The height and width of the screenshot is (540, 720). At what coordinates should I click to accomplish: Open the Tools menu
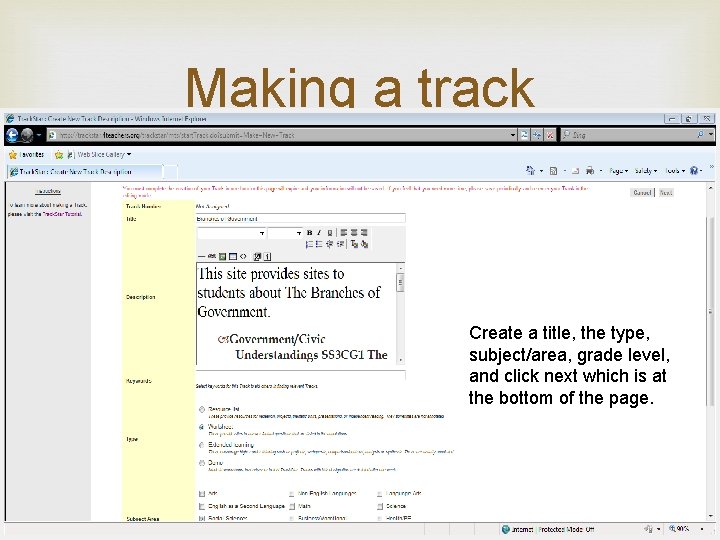click(x=675, y=171)
